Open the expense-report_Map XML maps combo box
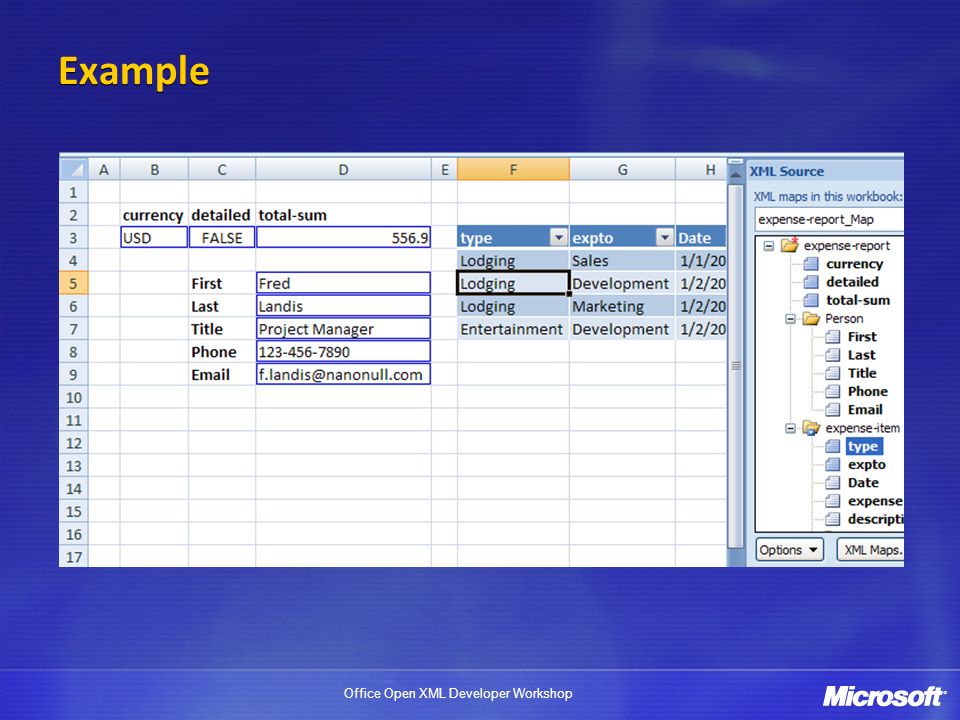The width and height of the screenshot is (960, 720). click(x=829, y=219)
